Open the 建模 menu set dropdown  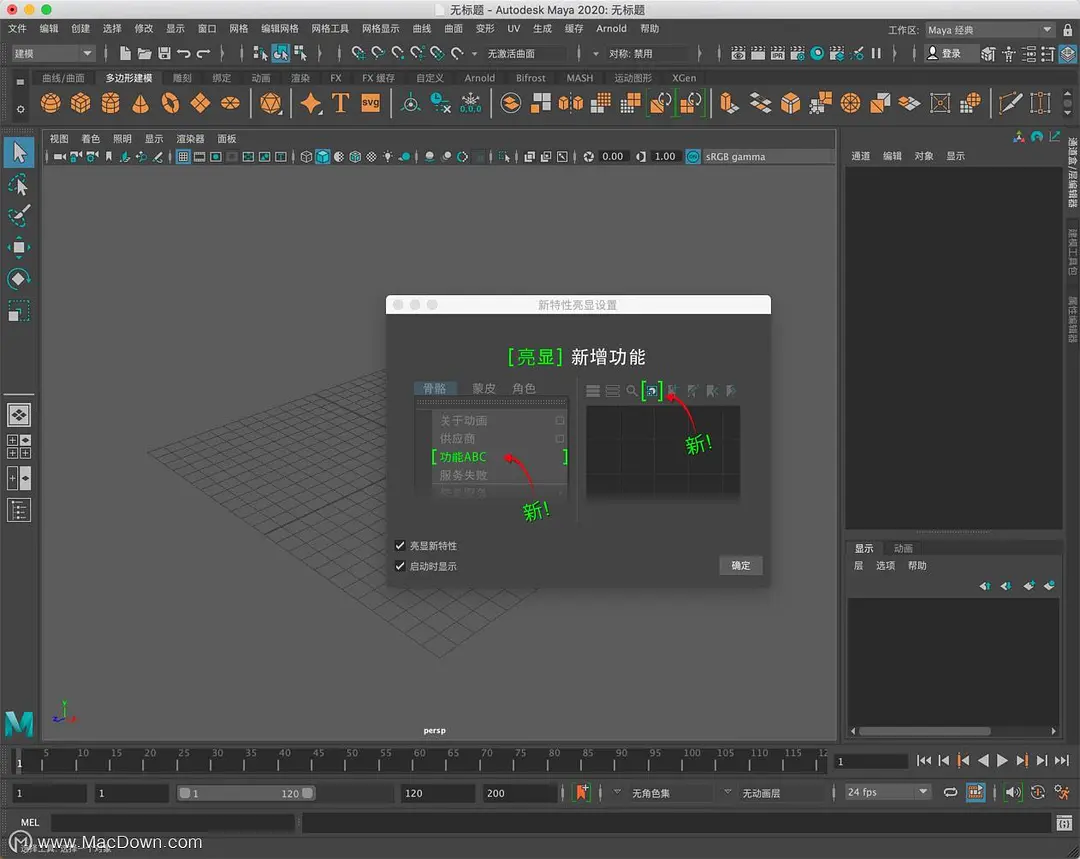pos(52,53)
